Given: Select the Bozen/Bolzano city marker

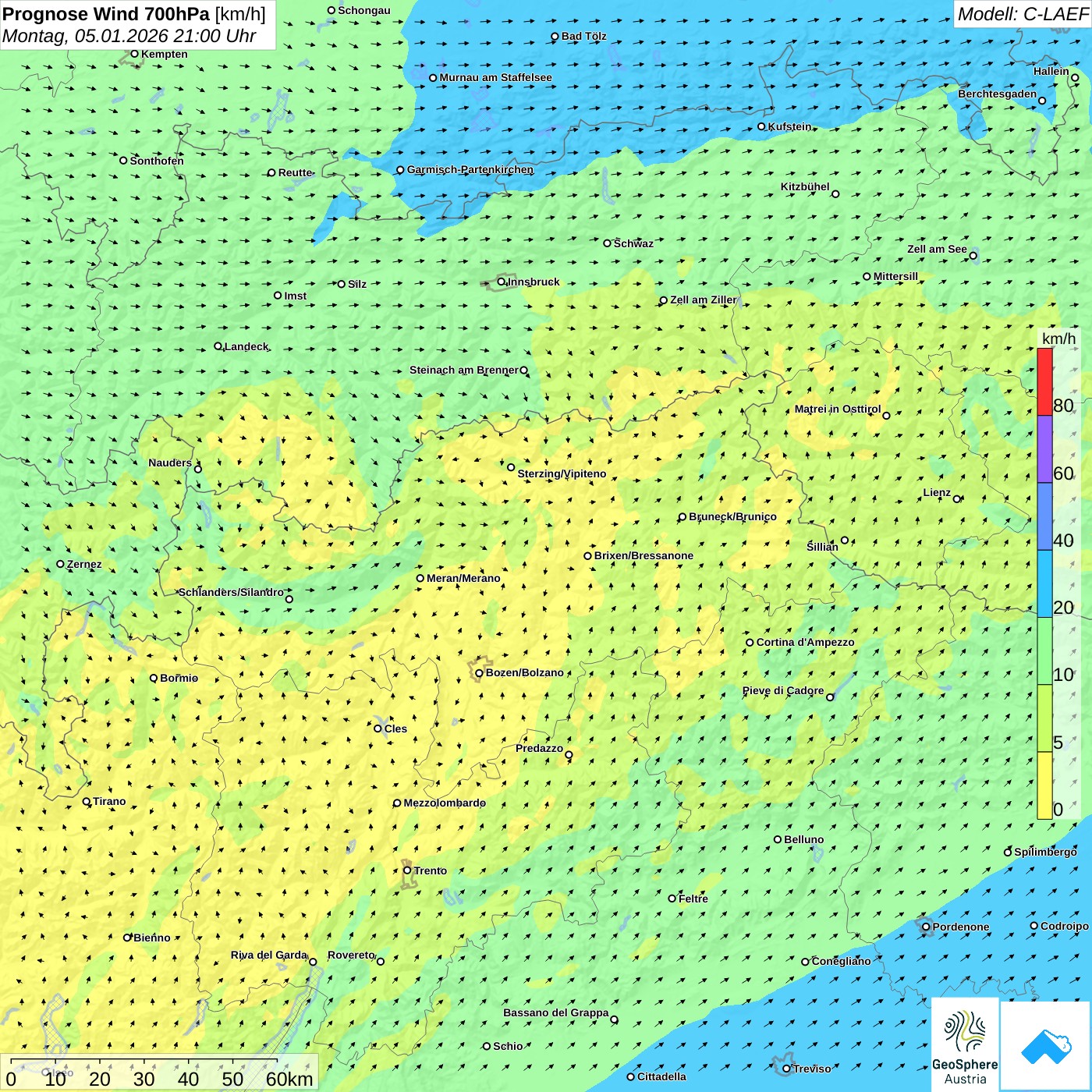Looking at the screenshot, I should point(479,673).
